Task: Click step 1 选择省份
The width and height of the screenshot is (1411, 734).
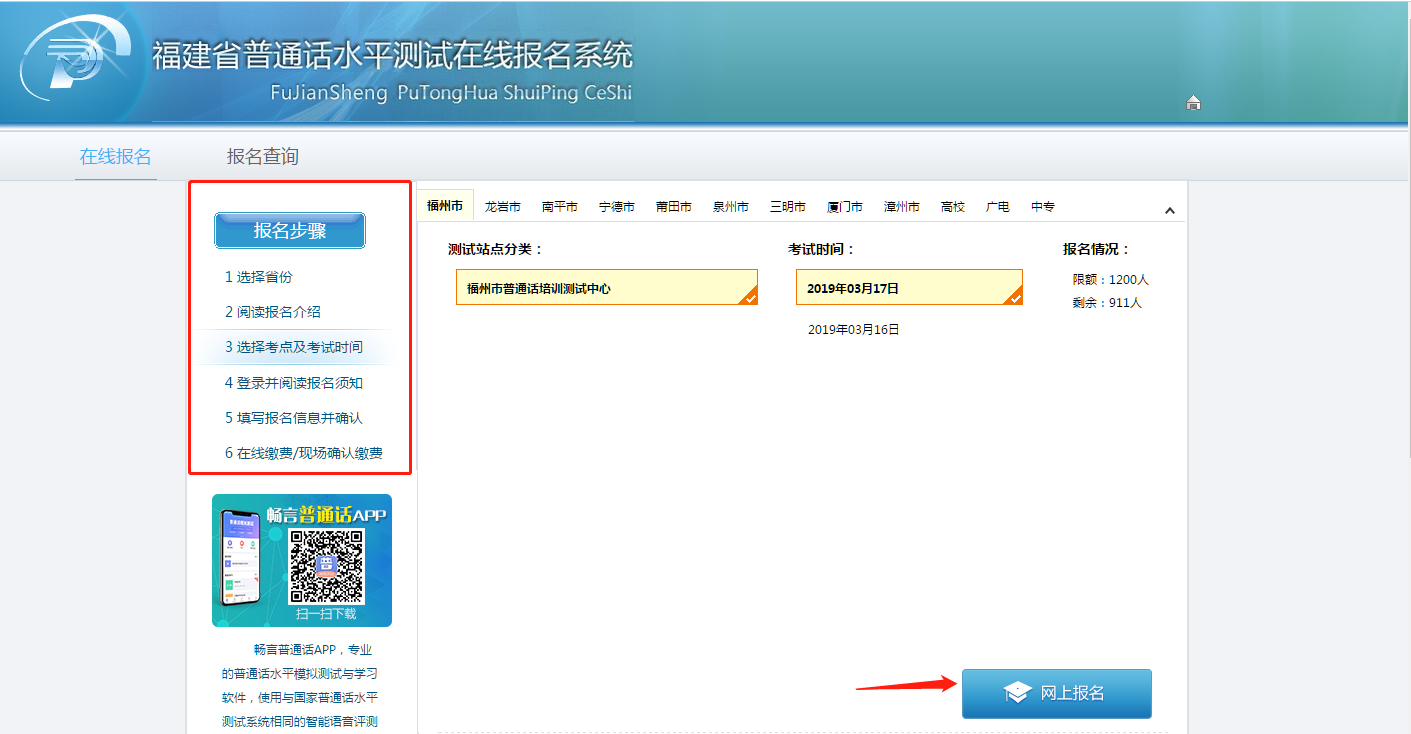Action: click(259, 277)
